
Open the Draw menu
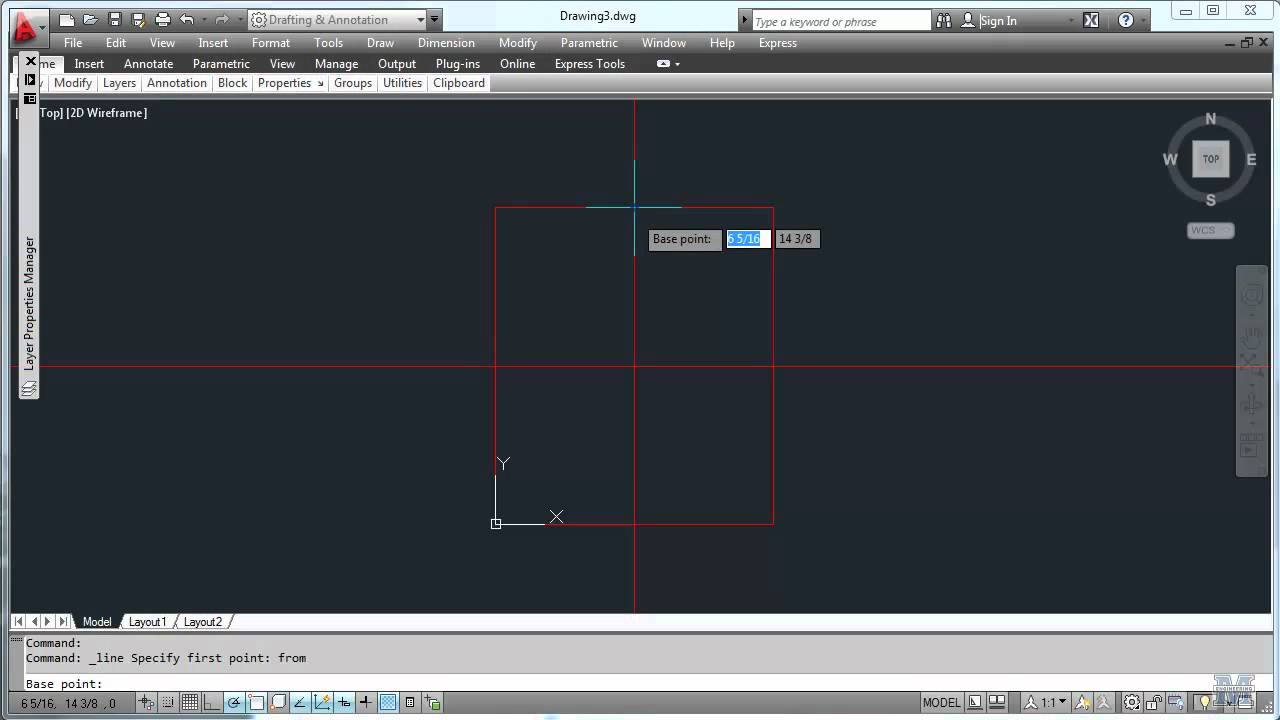(380, 43)
